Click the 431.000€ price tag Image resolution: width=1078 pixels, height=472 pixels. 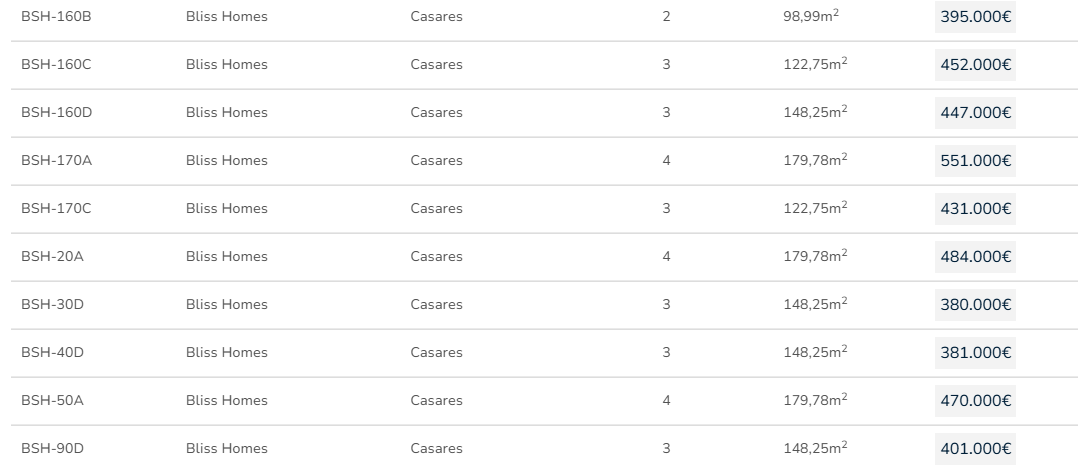975,209
